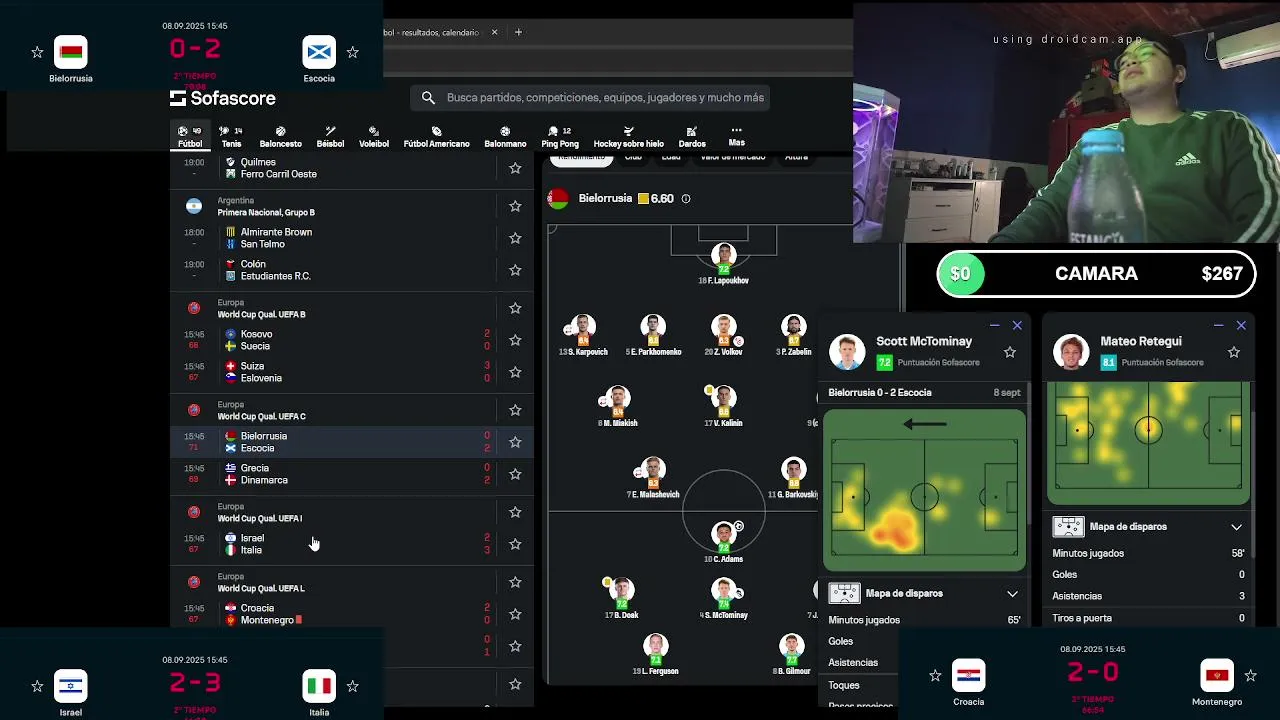Star Israel in the bottom-left scoreboard
This screenshot has height=720, width=1280.
[37, 686]
